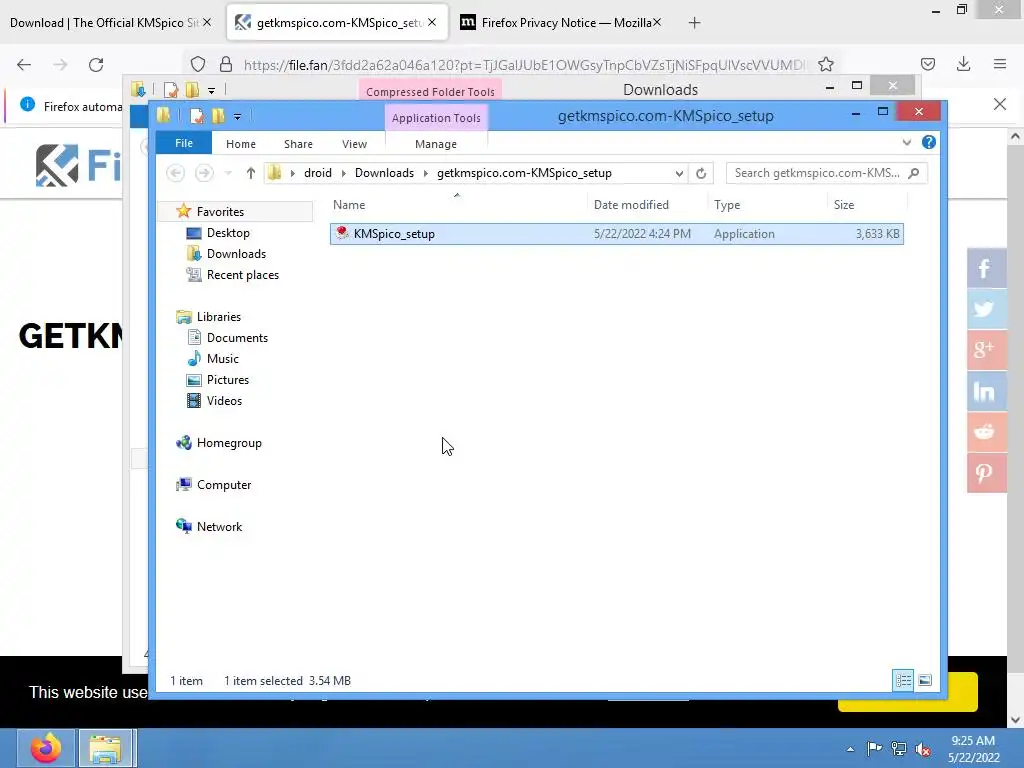
Task: Open Videos library
Action: [x=224, y=401]
